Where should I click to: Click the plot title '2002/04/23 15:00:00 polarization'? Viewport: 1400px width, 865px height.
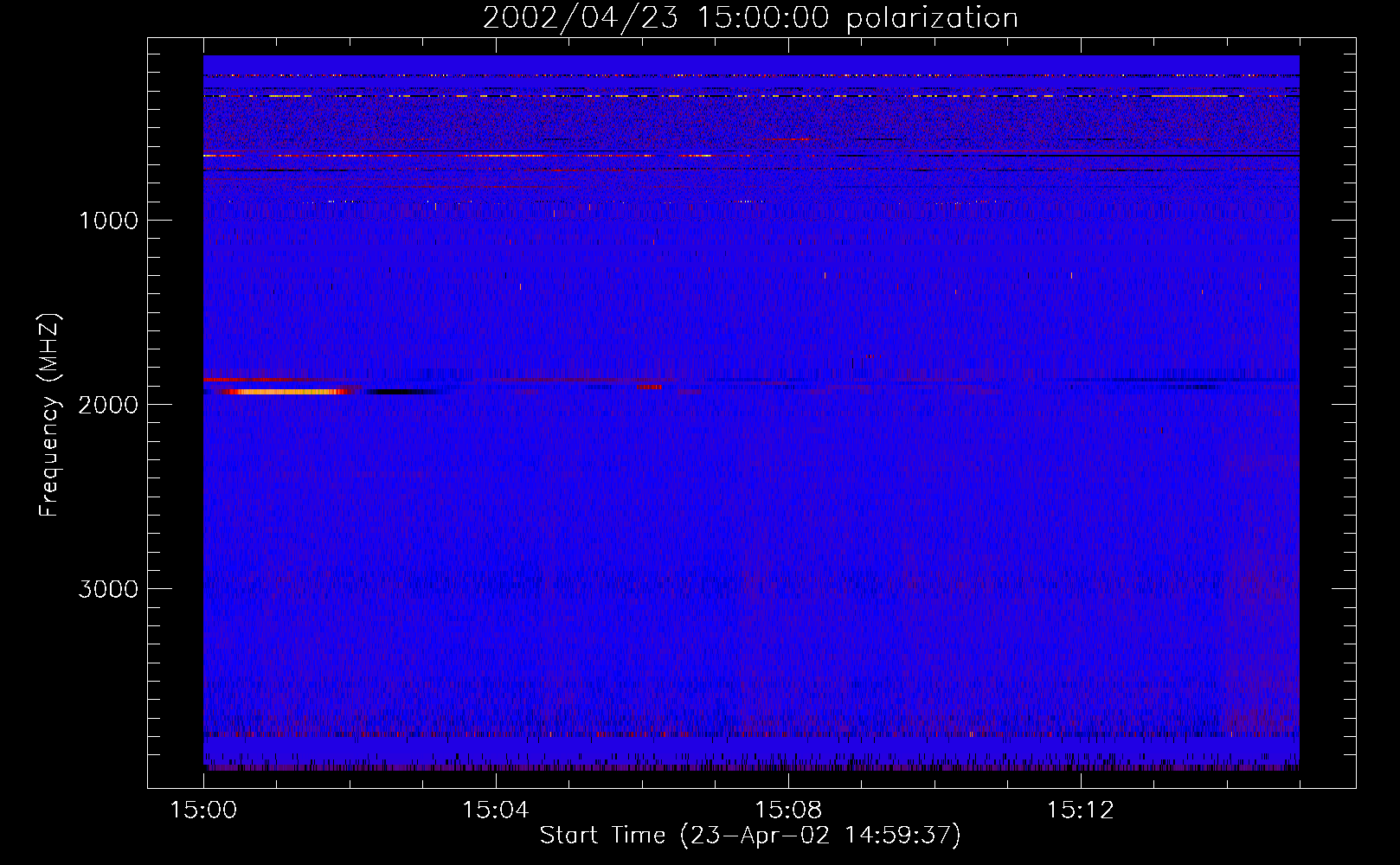tap(750, 18)
